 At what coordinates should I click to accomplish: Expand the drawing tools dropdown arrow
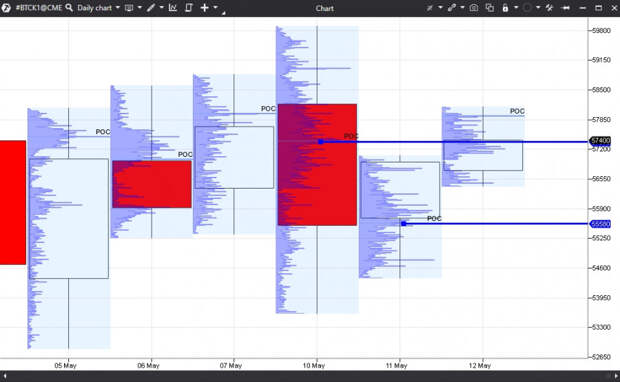(161, 8)
